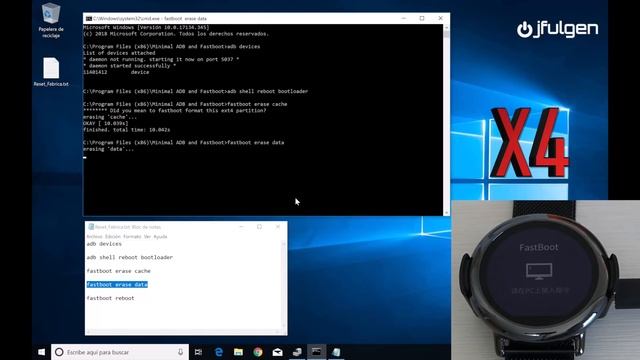Click the 'fastboot reboot' line in Notepad
The image size is (640, 360).
[x=110, y=298]
